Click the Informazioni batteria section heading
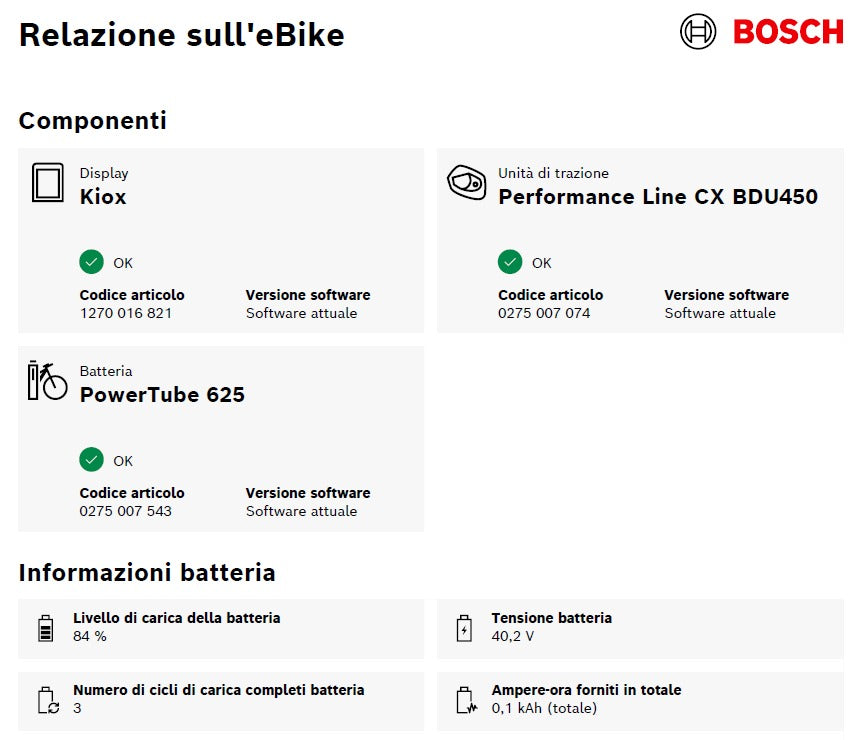861x740 pixels. click(147, 573)
